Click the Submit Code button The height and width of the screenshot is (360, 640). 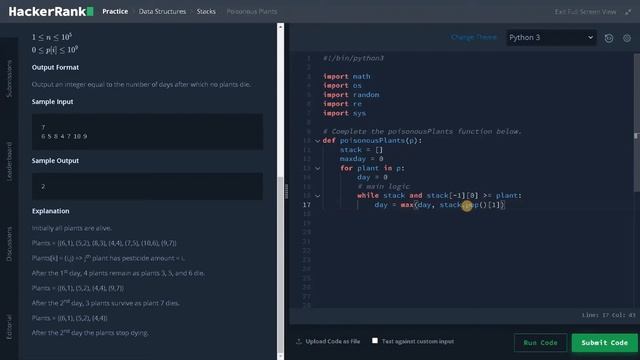(604, 342)
